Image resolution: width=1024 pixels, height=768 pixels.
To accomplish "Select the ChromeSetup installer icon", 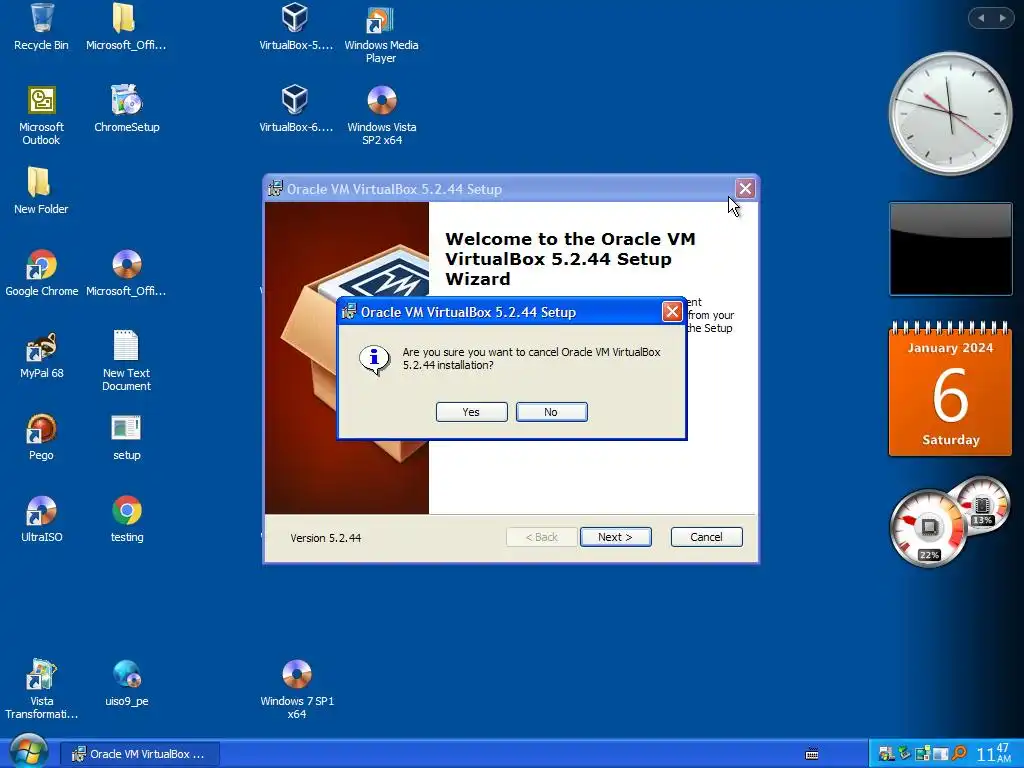I will pos(127,110).
